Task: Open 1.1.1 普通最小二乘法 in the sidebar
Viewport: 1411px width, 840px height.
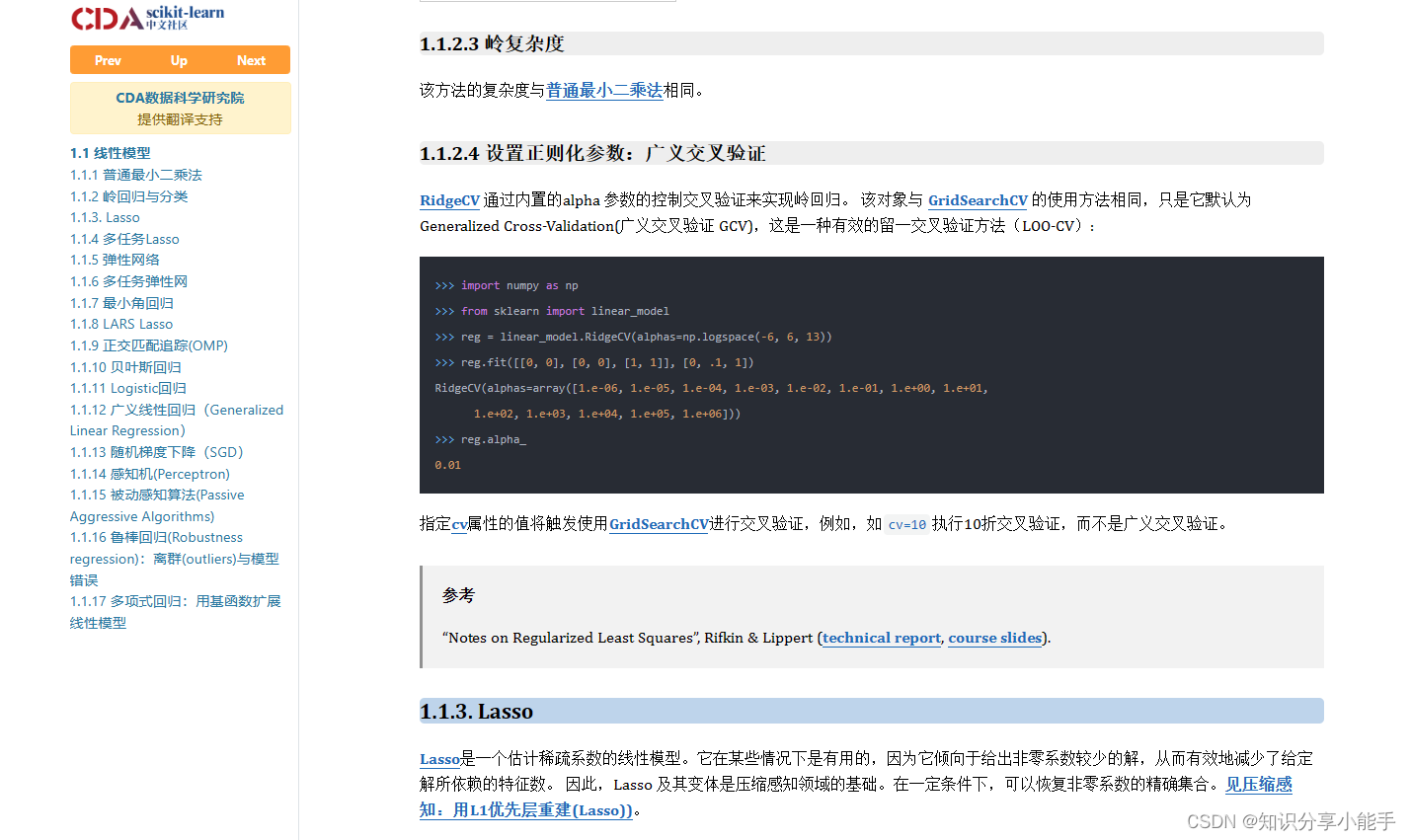Action: (136, 175)
